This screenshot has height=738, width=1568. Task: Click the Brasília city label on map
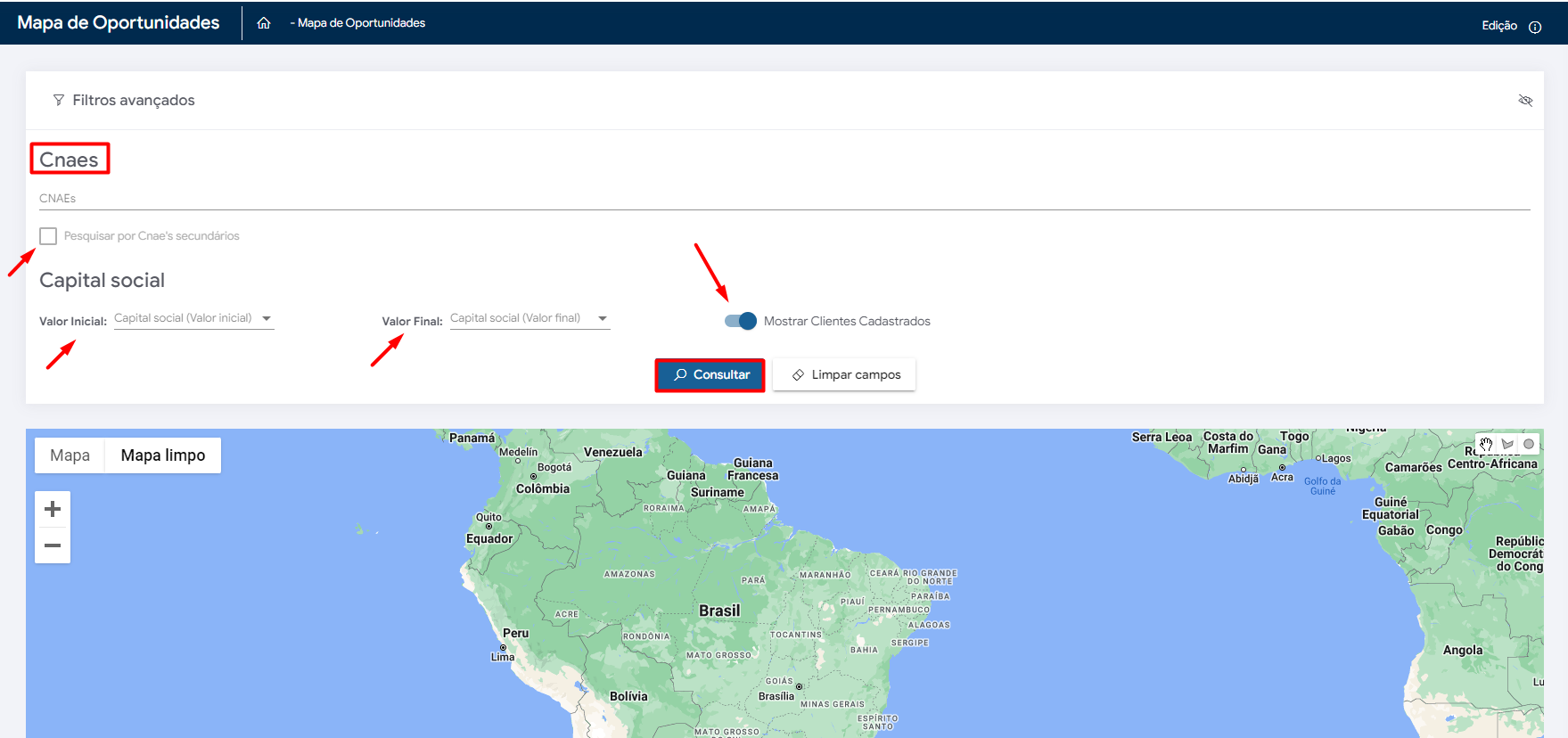pyautogui.click(x=776, y=696)
